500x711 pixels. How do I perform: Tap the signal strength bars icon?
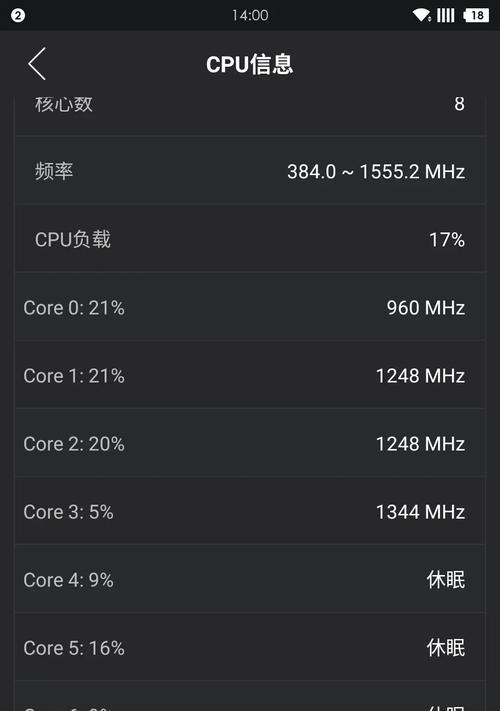point(445,15)
